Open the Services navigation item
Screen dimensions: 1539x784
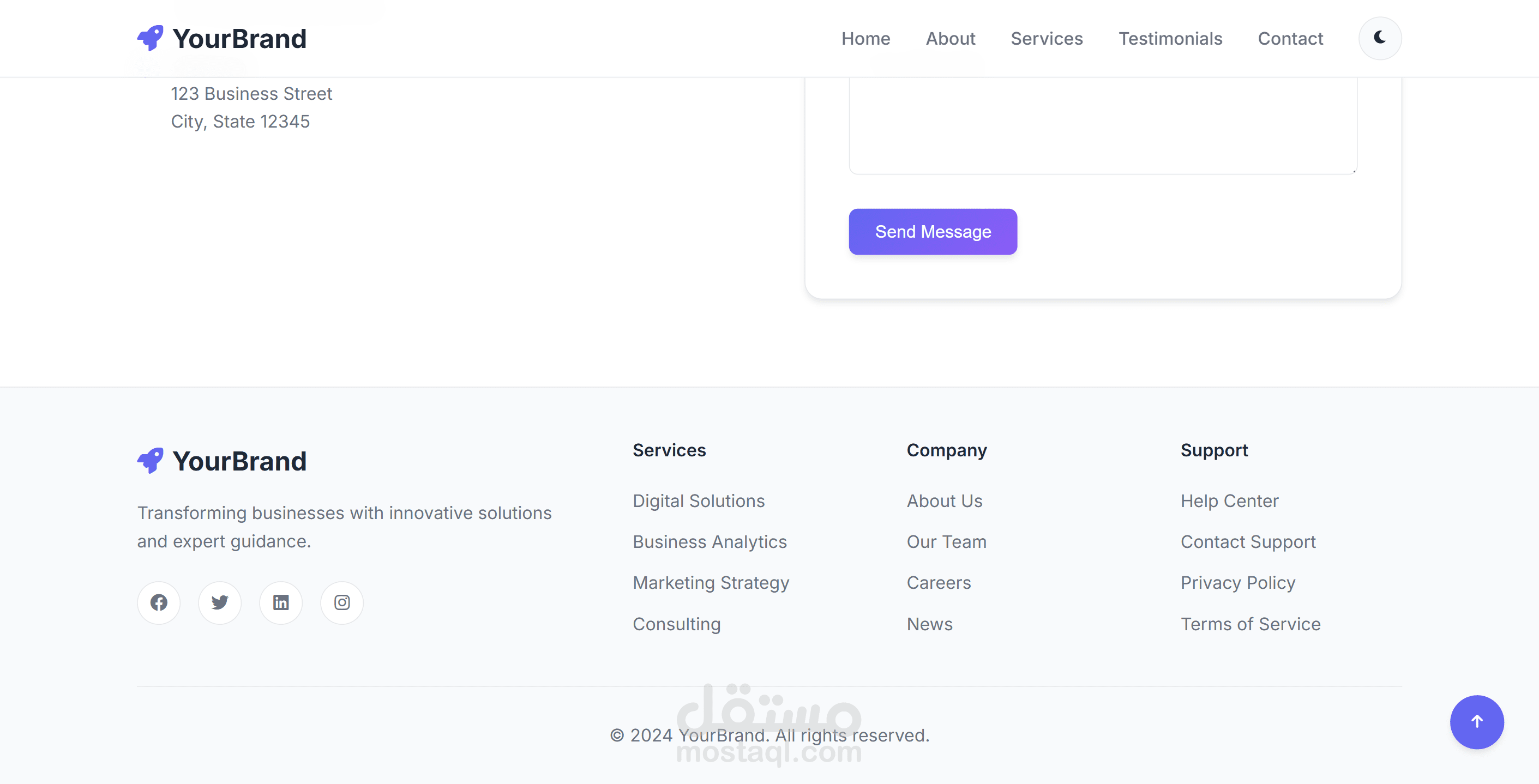pos(1046,39)
